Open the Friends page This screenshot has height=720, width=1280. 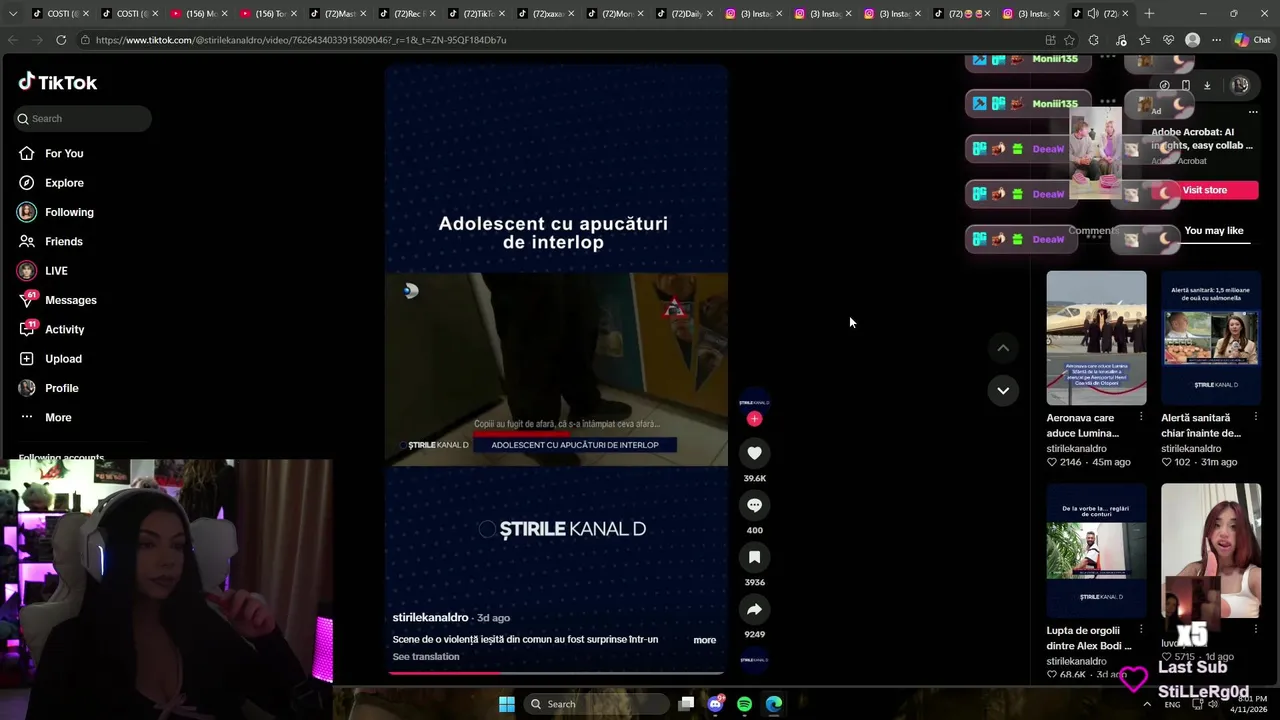tap(64, 241)
